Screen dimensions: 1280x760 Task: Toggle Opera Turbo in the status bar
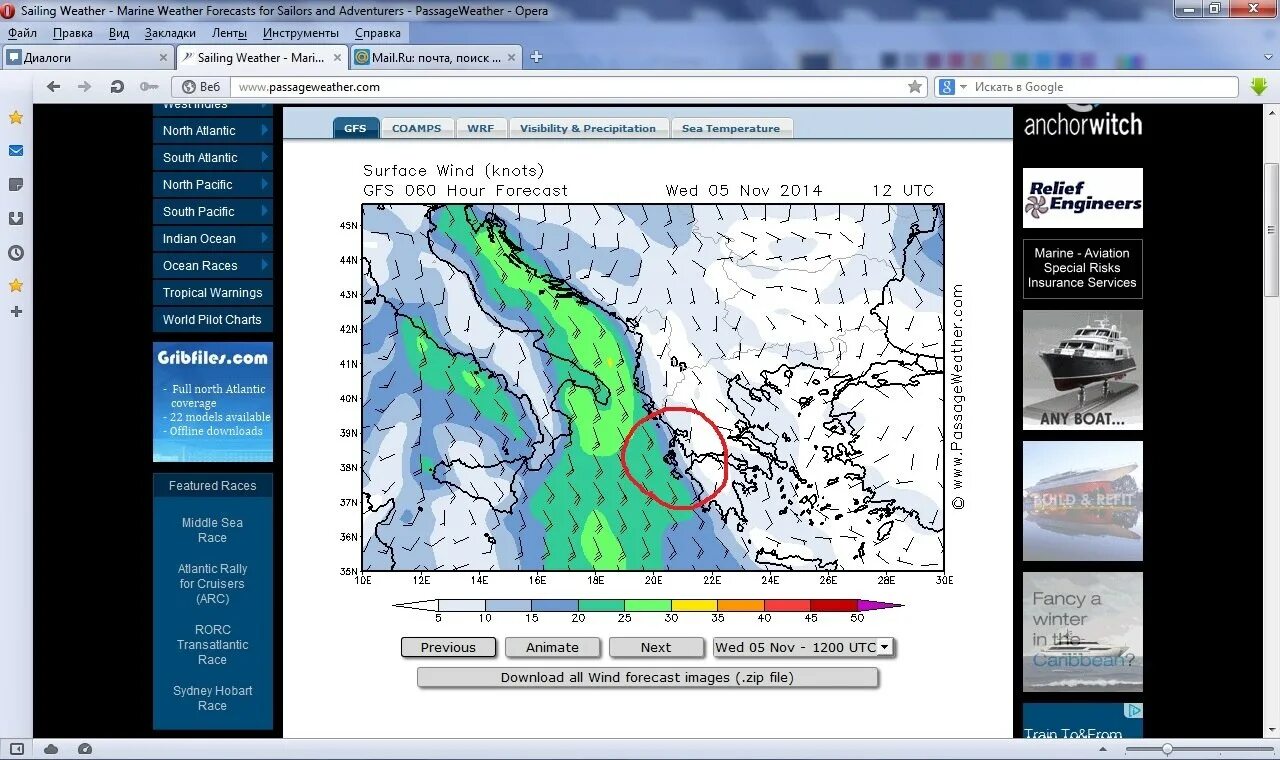[x=85, y=748]
